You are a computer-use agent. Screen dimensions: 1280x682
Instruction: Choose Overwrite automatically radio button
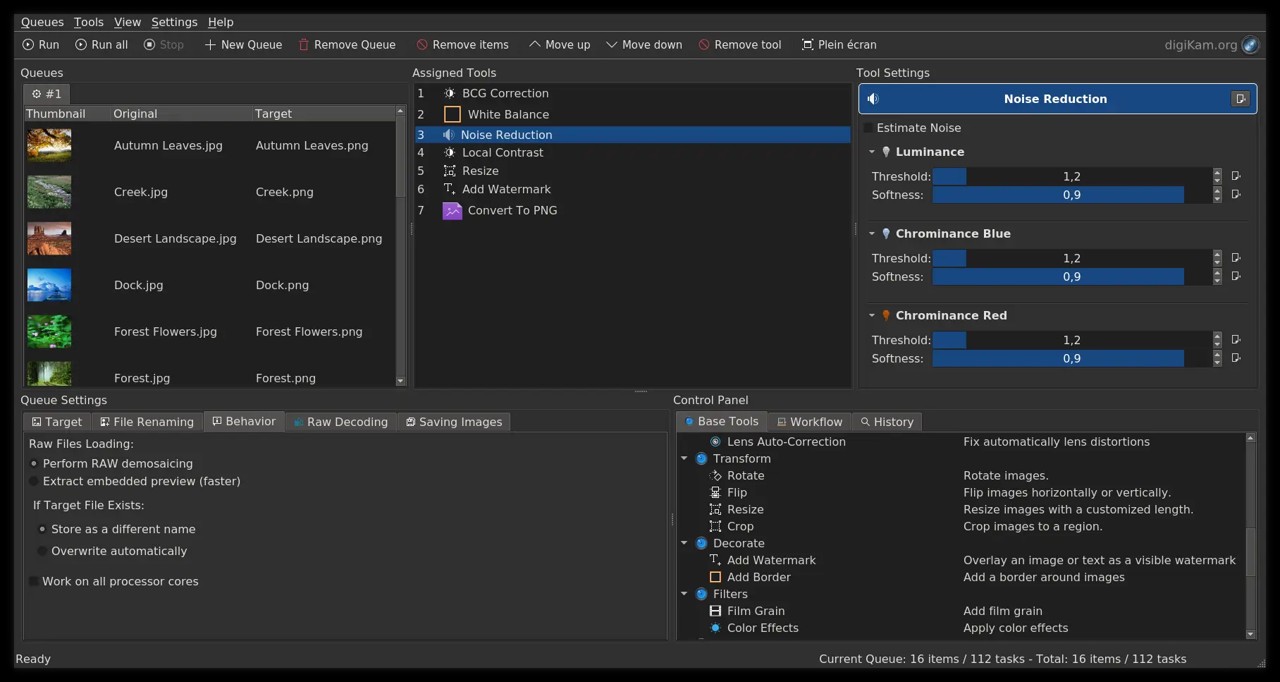pos(42,551)
